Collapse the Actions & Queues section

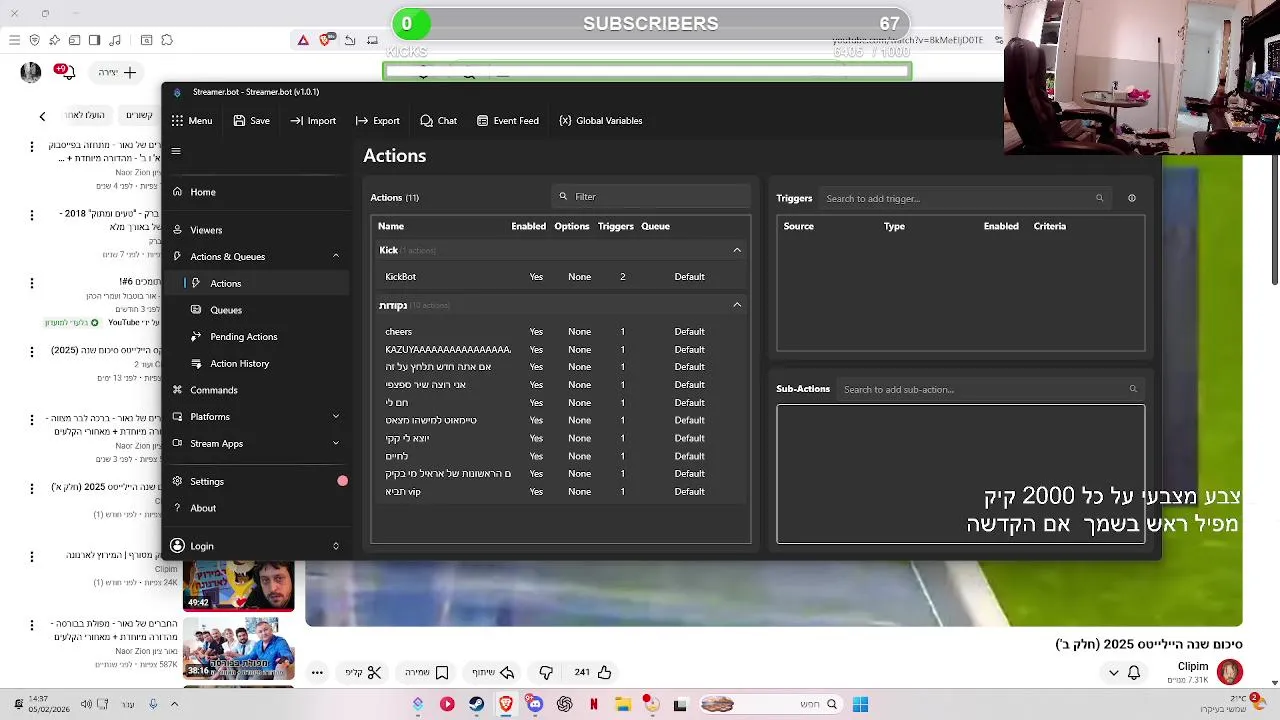336,256
